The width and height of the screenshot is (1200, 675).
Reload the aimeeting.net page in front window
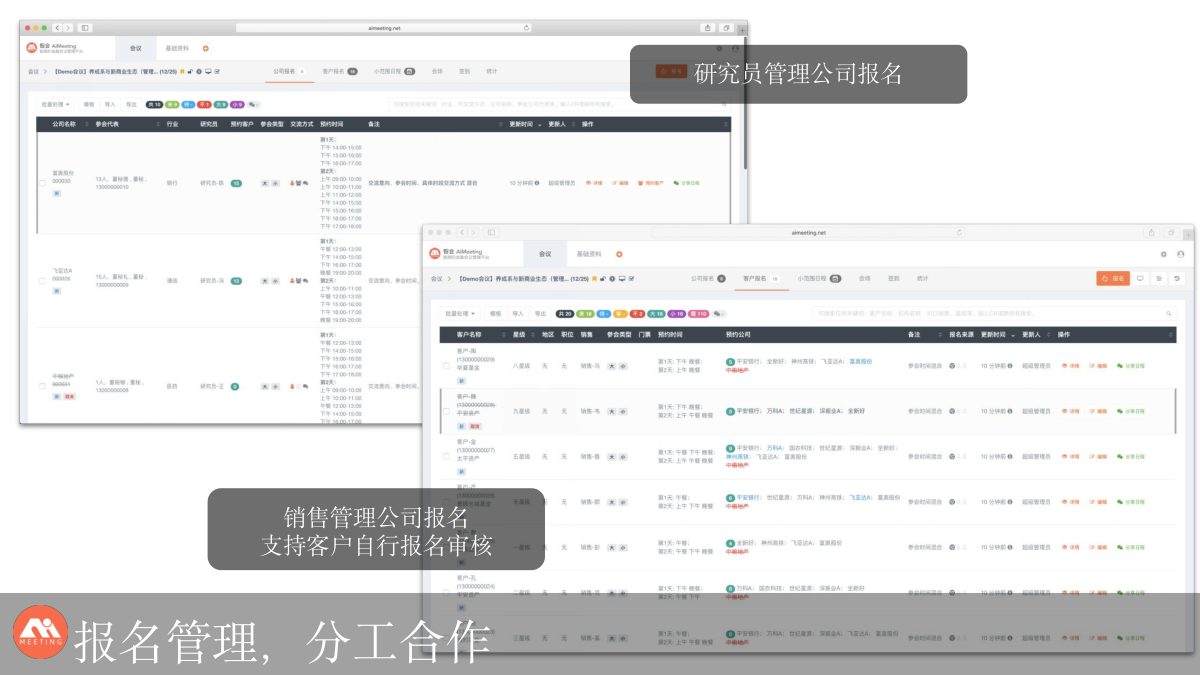tap(959, 232)
